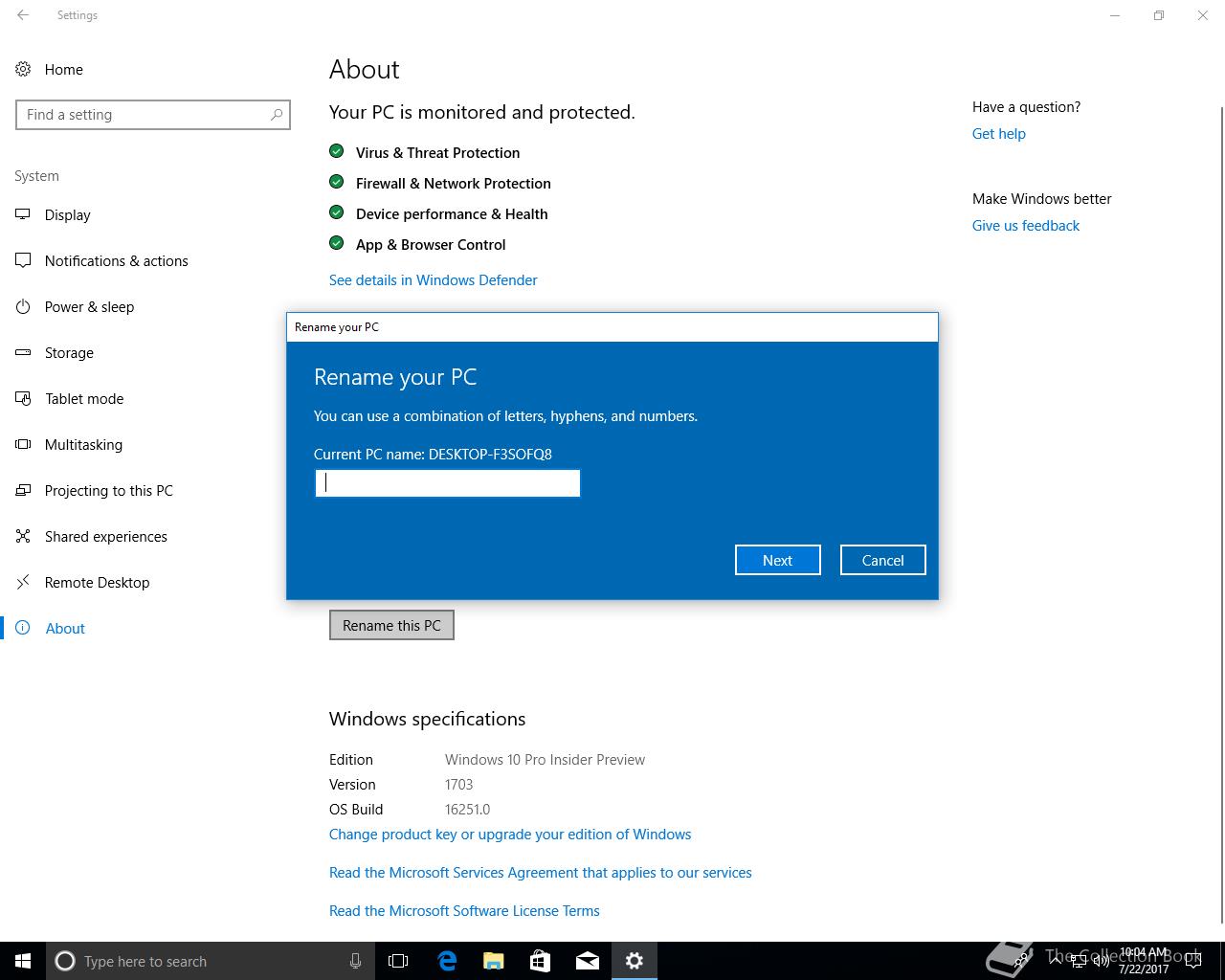Go to Display settings

tap(68, 215)
